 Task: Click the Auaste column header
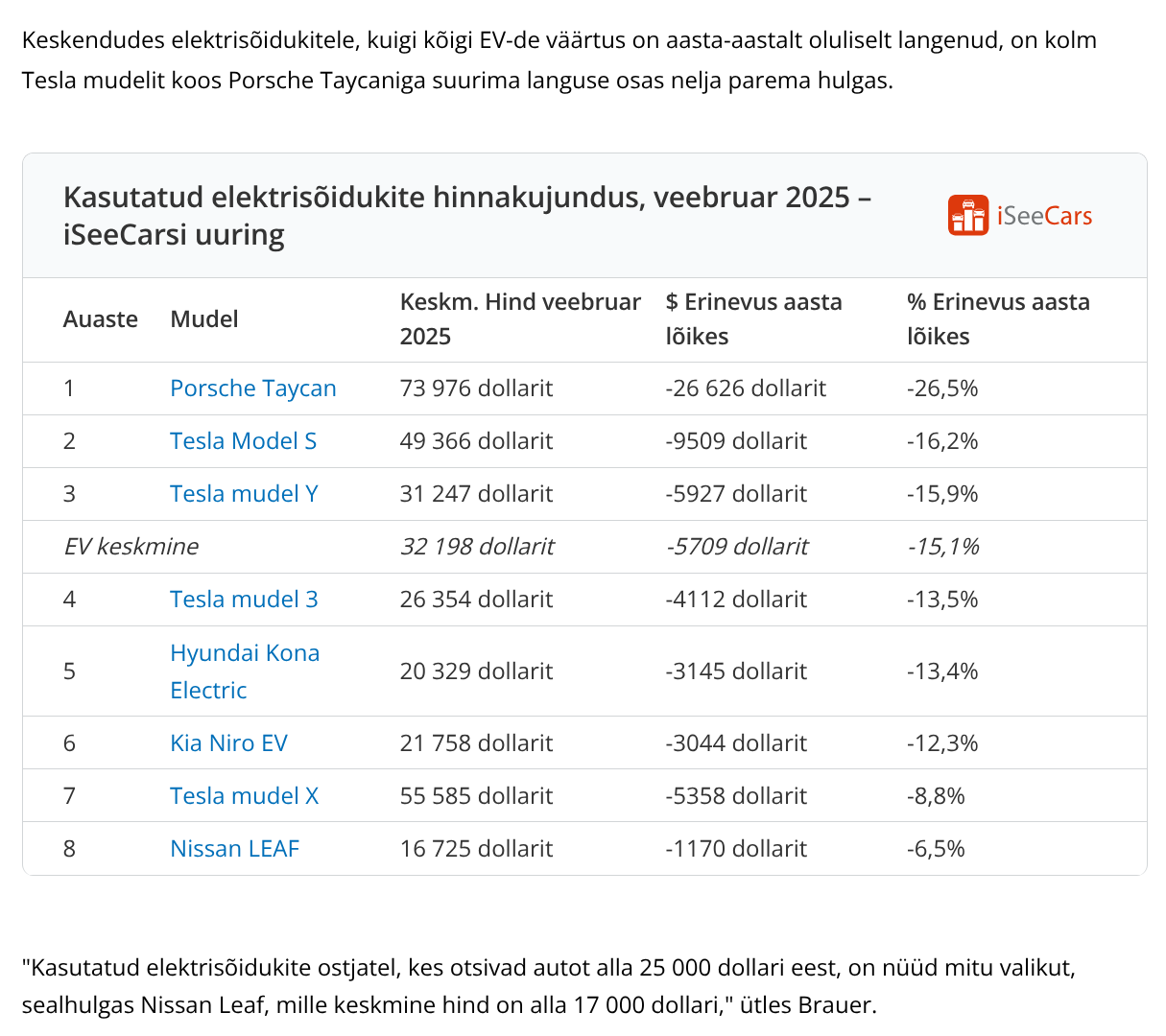101,319
